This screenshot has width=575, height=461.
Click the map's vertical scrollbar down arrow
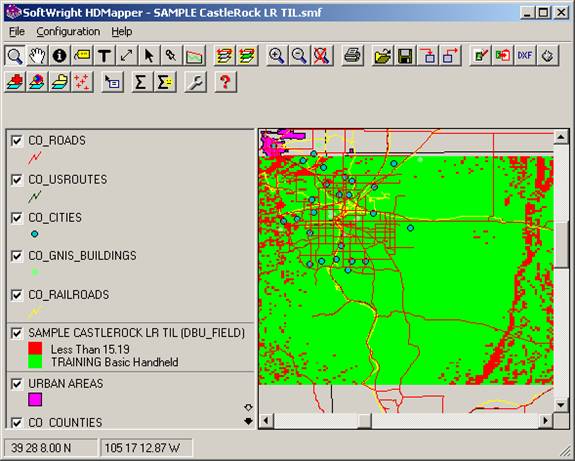click(x=561, y=405)
